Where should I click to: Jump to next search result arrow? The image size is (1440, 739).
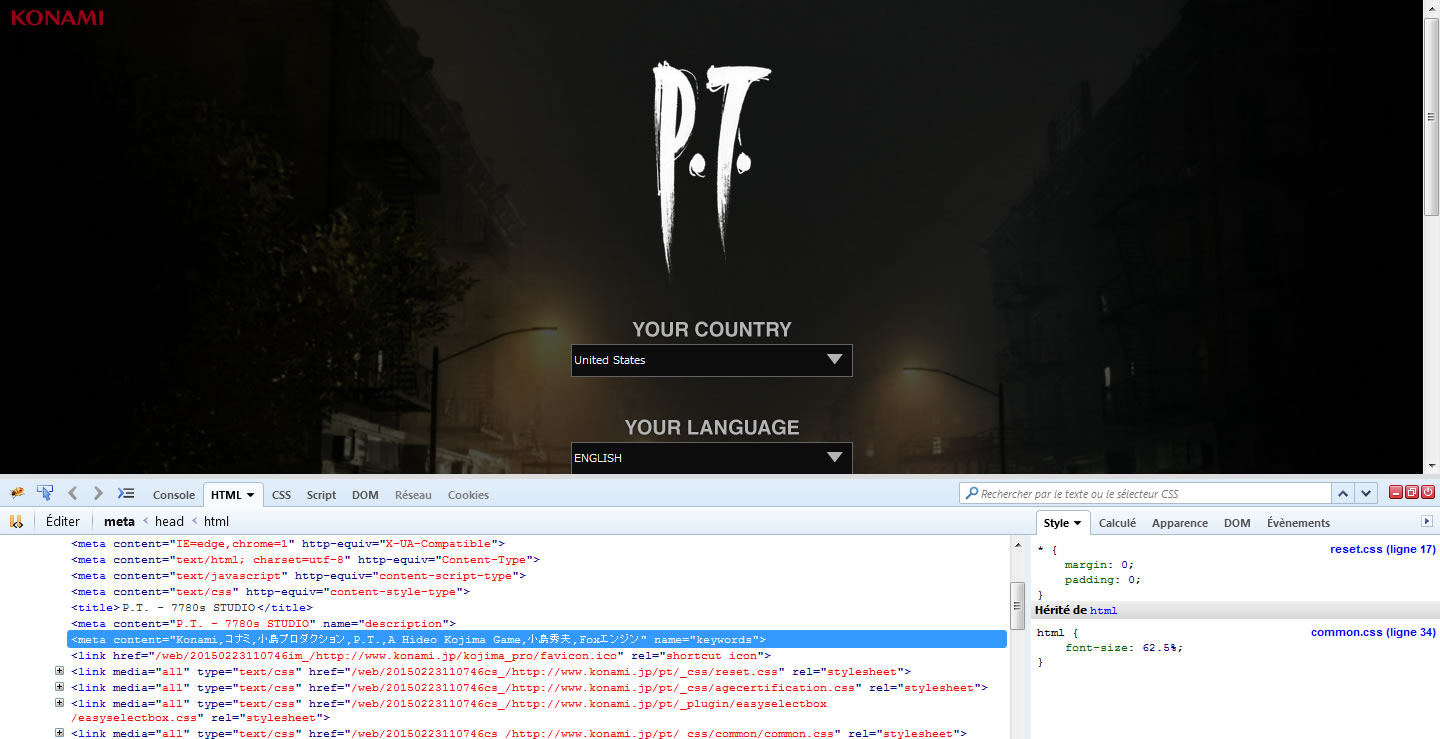[x=1367, y=494]
